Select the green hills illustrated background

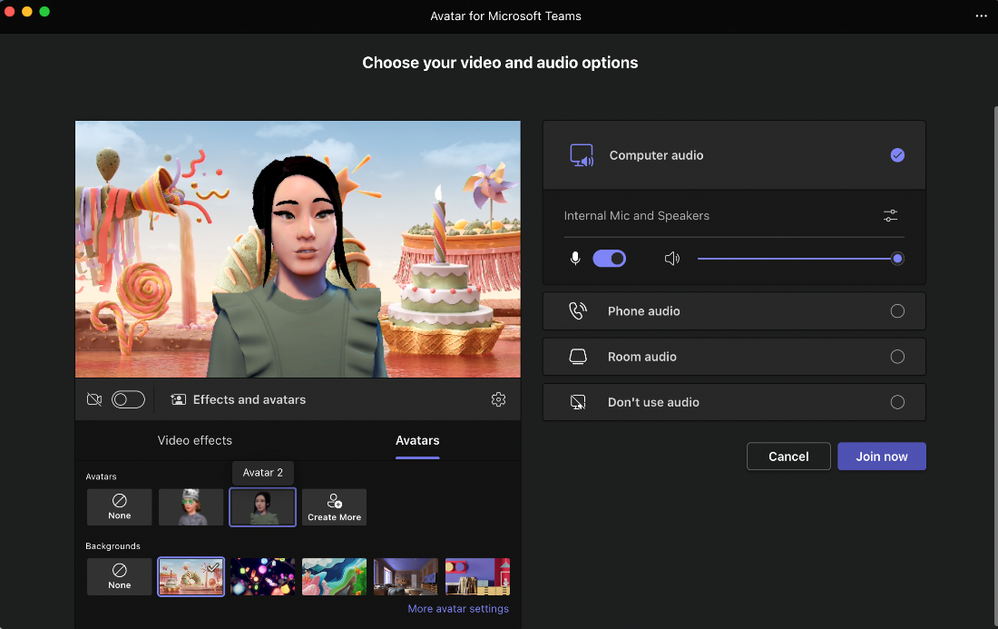click(334, 577)
